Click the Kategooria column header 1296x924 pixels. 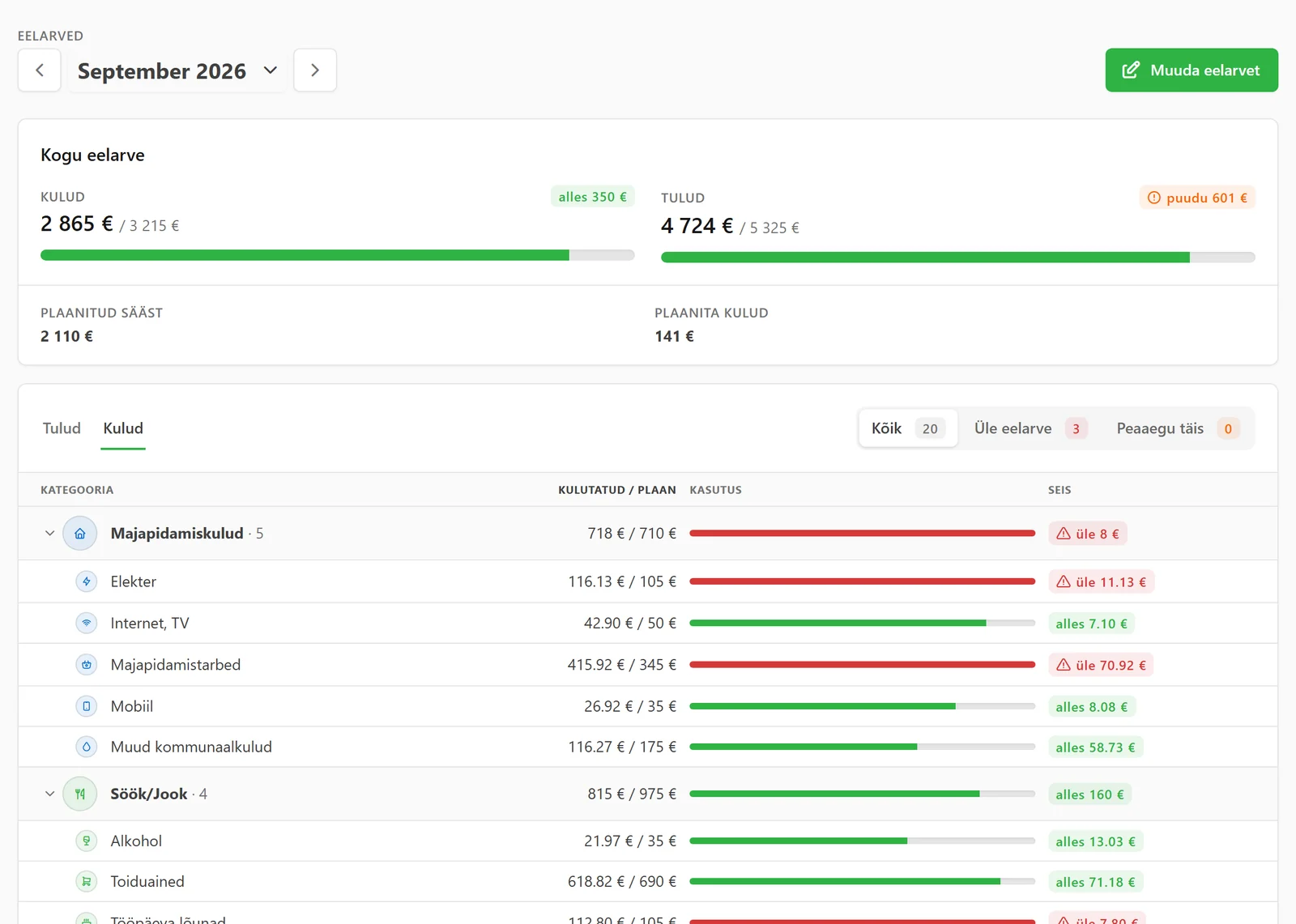pos(77,490)
